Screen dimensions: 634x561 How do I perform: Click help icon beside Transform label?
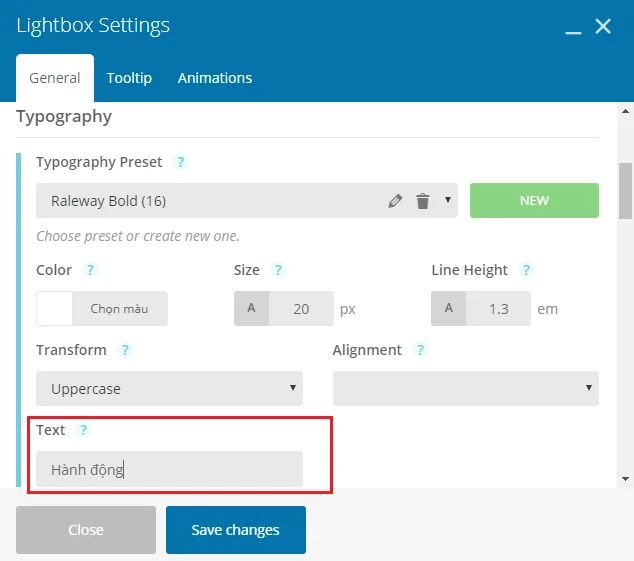click(125, 350)
